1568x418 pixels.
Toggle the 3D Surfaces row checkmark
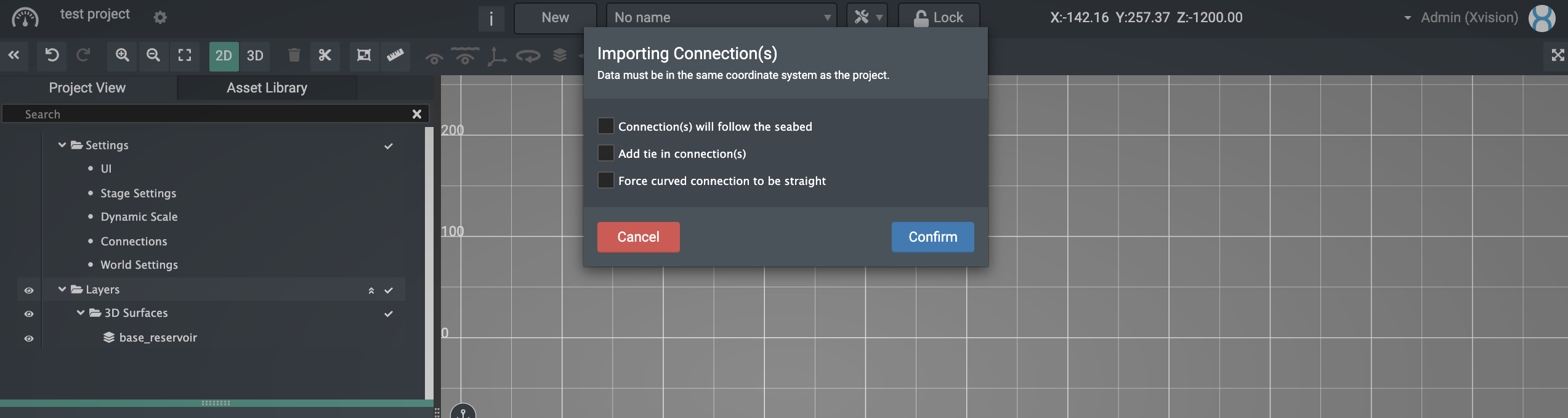point(389,314)
